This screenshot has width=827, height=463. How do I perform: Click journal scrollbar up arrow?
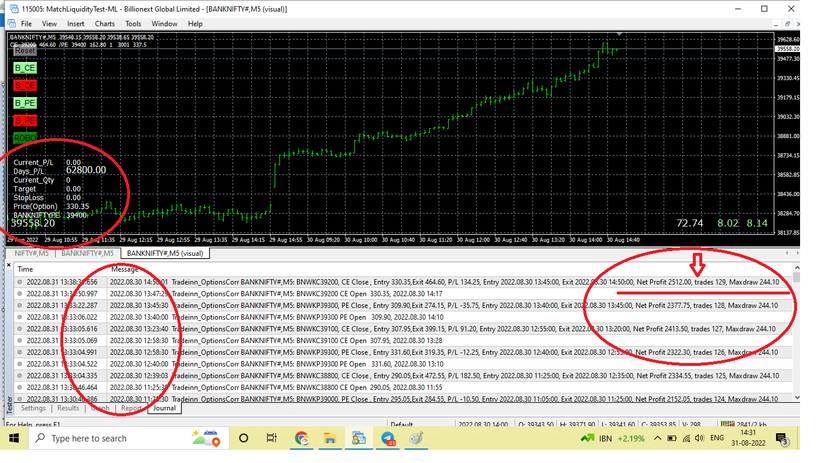pos(796,268)
